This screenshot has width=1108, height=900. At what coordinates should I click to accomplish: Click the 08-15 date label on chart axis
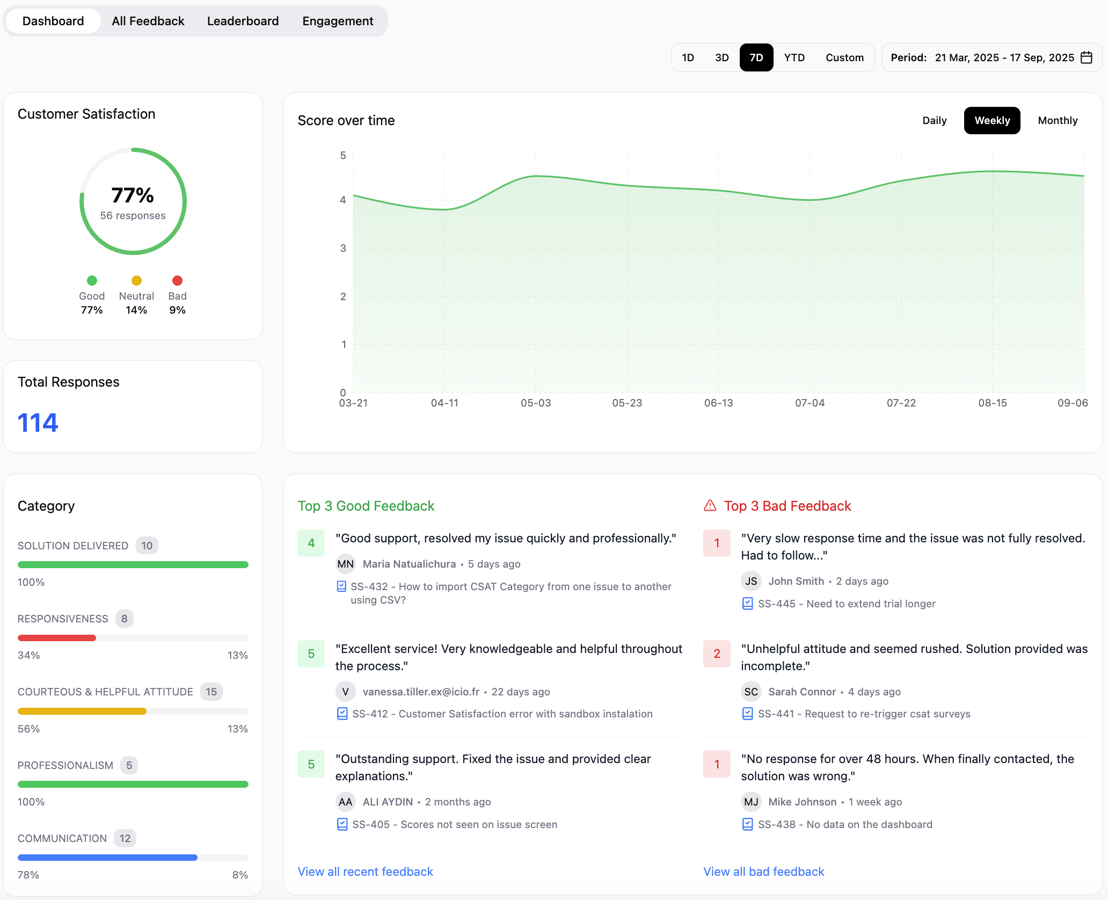click(x=992, y=403)
